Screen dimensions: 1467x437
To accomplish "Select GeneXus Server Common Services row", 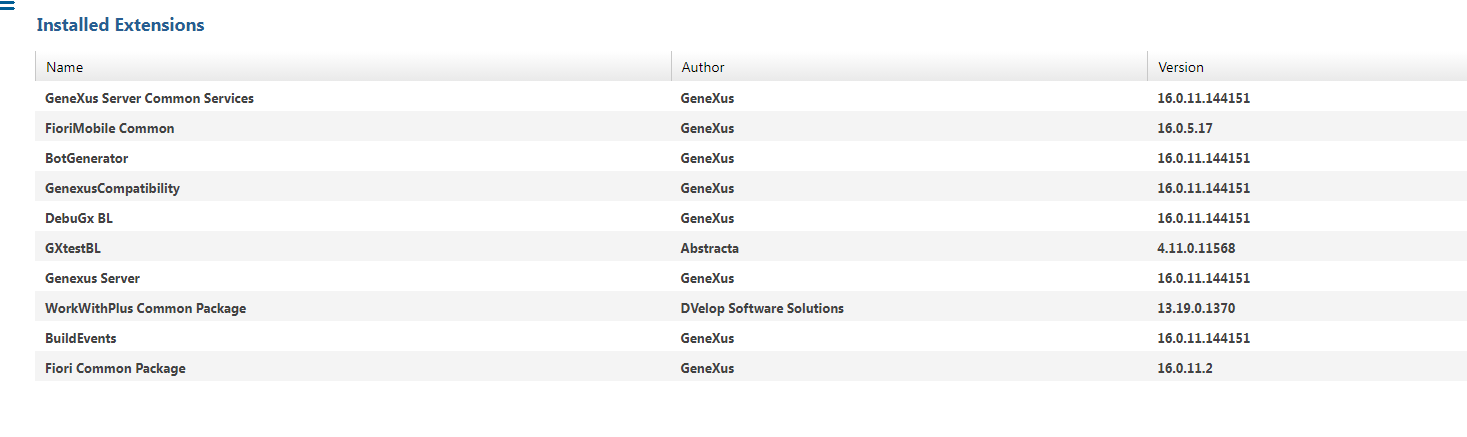I will pos(149,98).
